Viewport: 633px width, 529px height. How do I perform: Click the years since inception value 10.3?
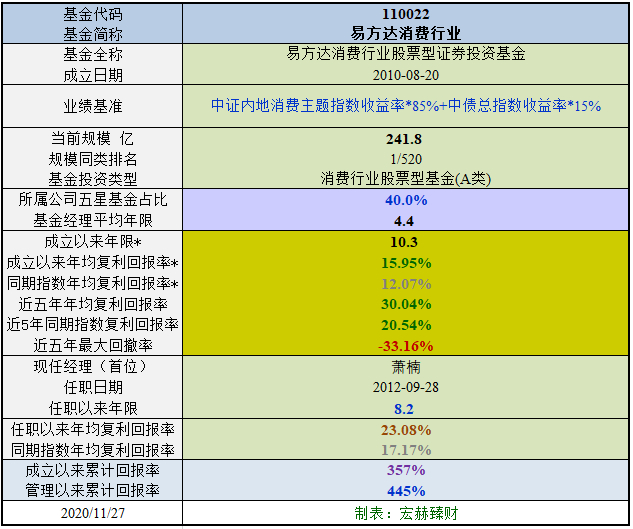pos(404,242)
